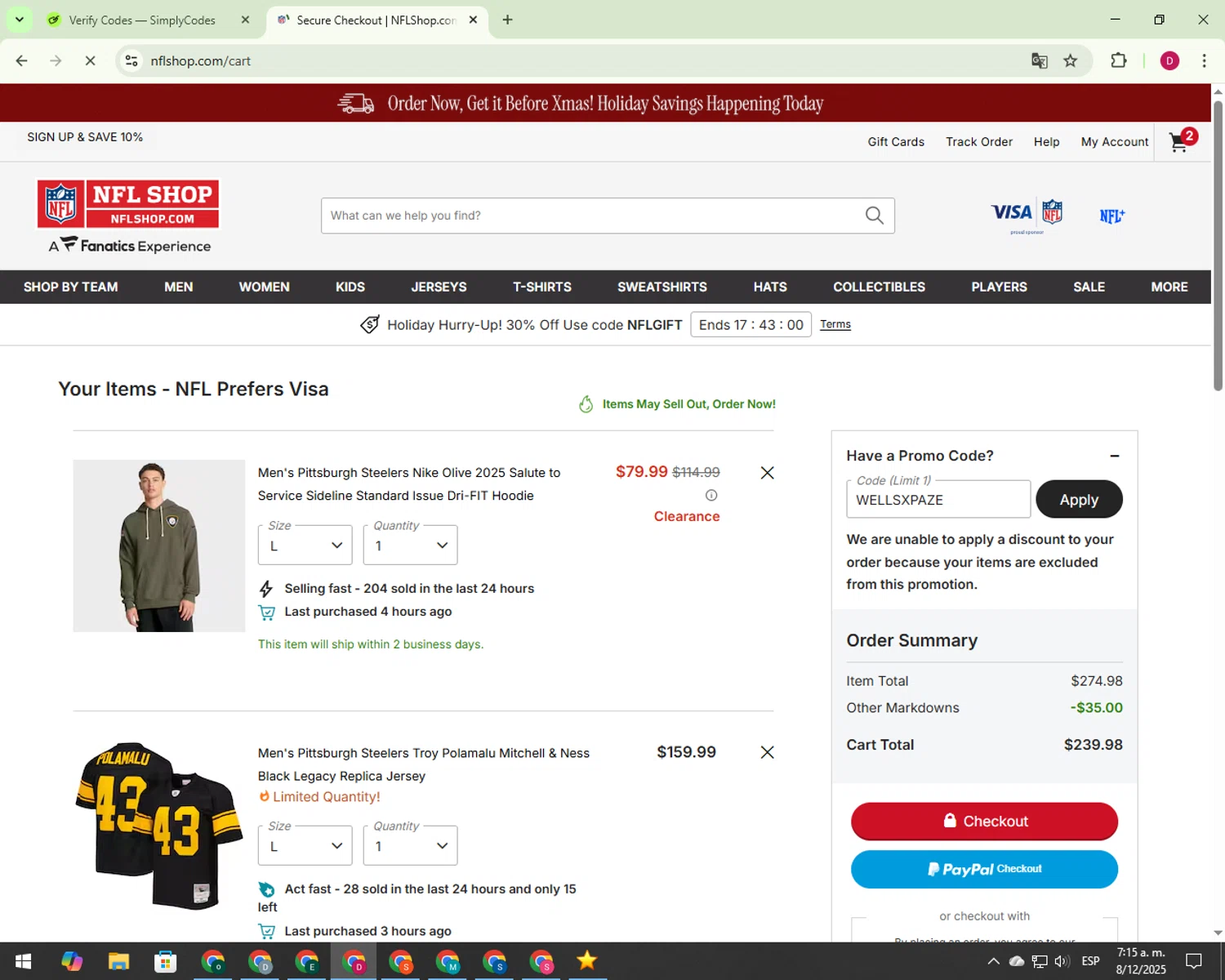This screenshot has height=980, width=1225.
Task: Click the NFL Shop logo
Action: tap(128, 204)
